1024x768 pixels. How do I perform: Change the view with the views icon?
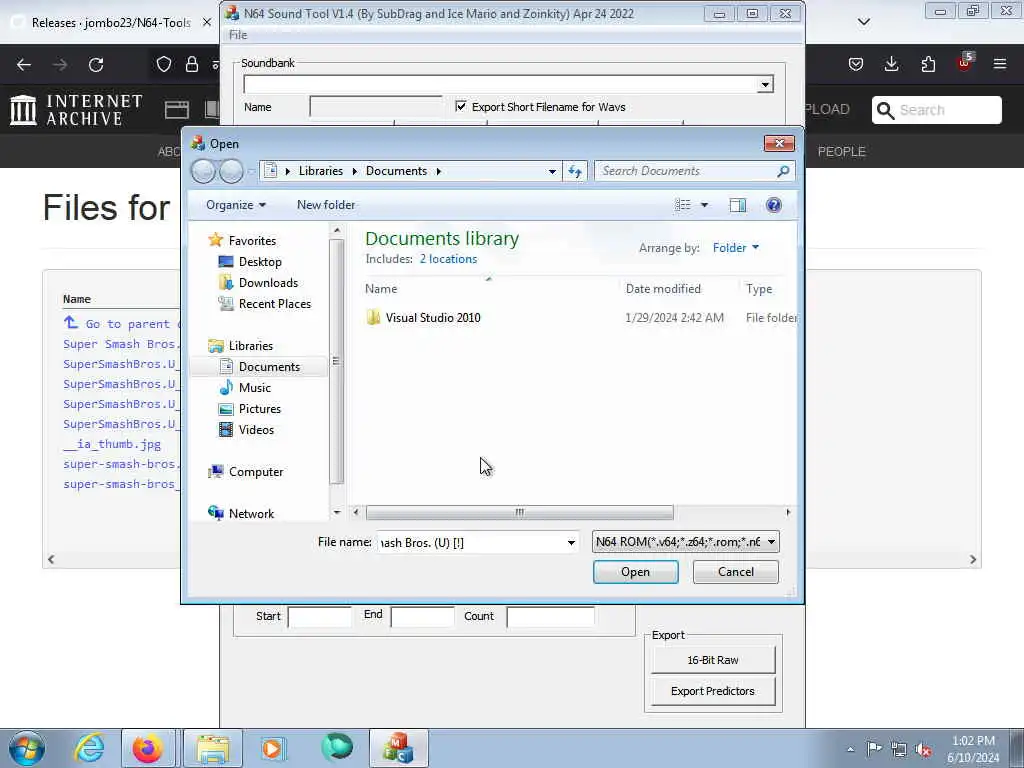coord(682,205)
